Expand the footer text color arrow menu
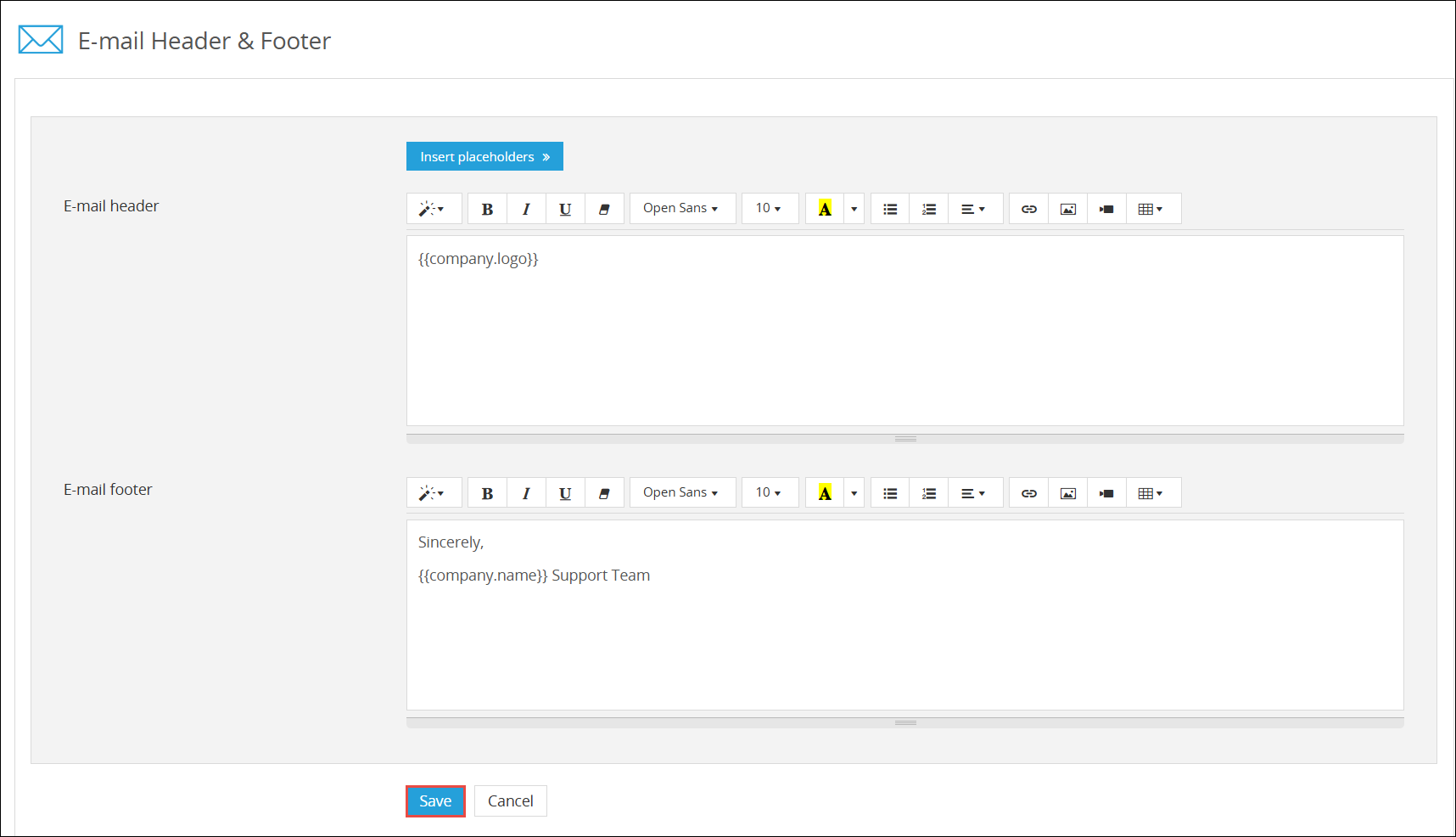 pos(854,493)
